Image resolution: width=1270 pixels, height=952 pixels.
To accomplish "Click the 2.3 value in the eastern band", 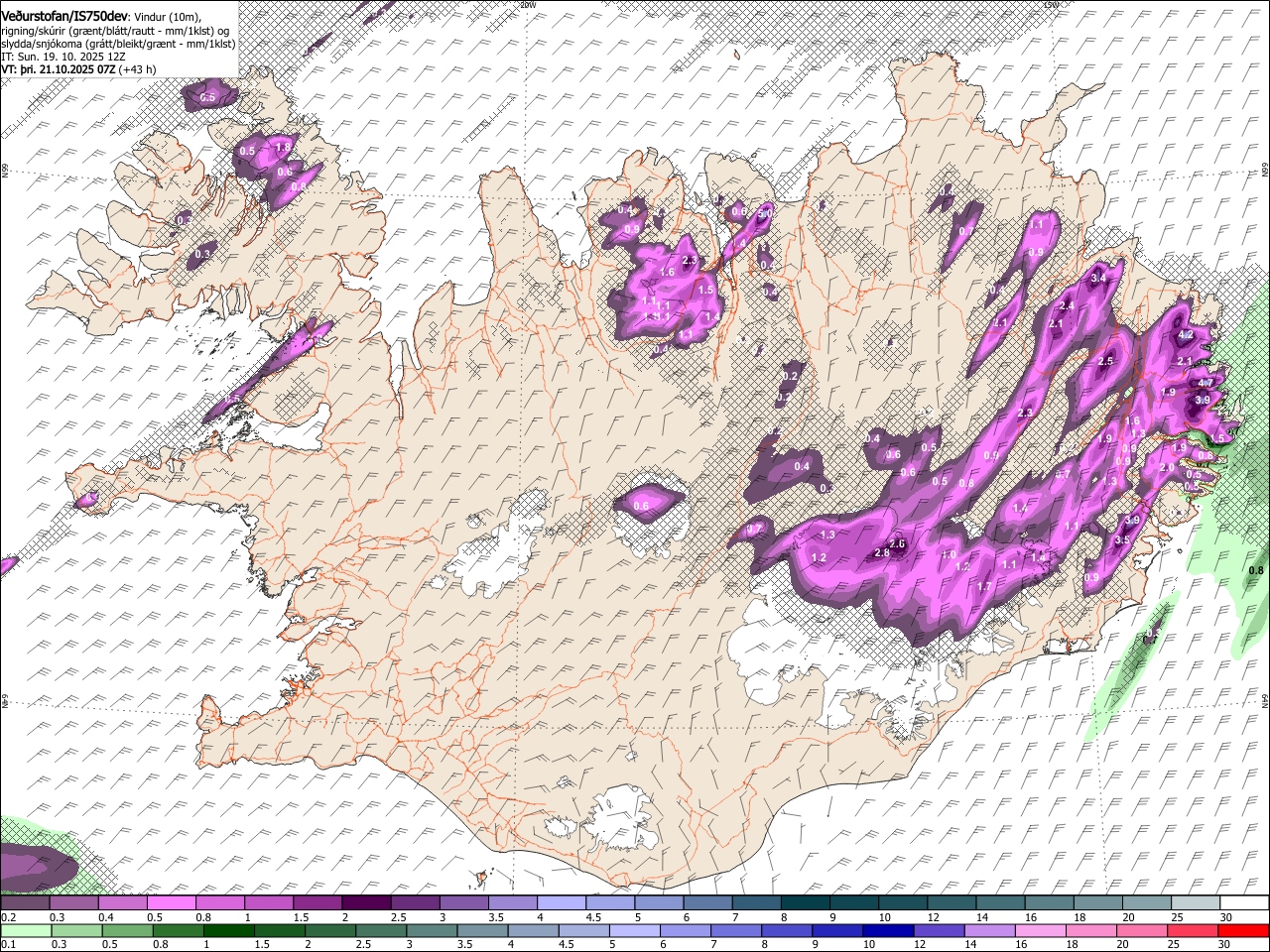I will (x=1025, y=413).
